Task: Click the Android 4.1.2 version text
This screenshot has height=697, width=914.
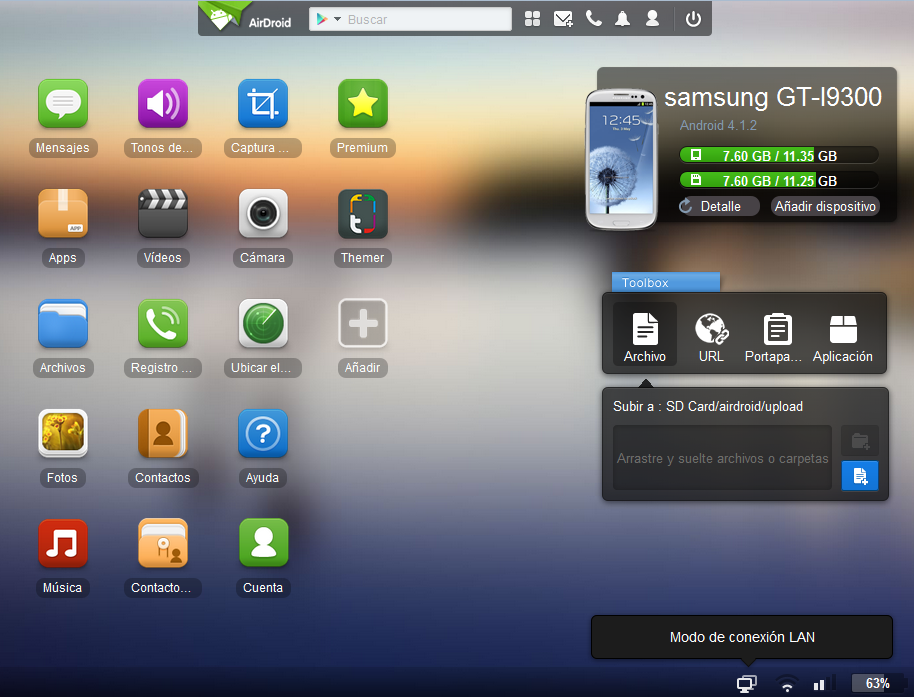Action: [x=718, y=125]
